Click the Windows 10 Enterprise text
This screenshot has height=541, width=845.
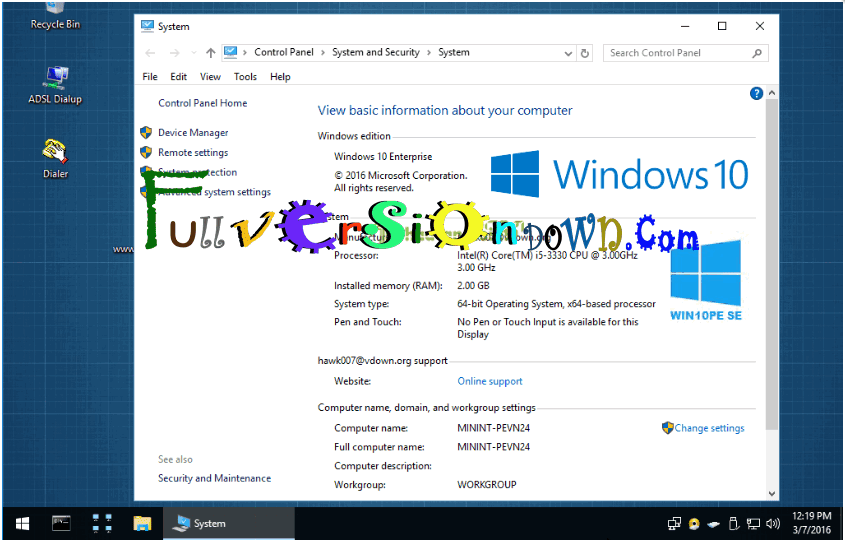(x=383, y=156)
